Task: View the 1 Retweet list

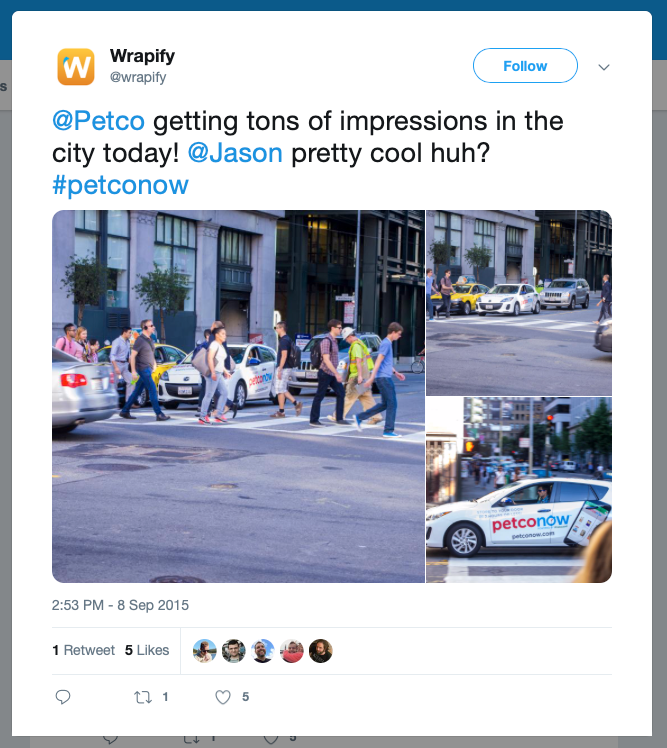Action: coord(83,650)
